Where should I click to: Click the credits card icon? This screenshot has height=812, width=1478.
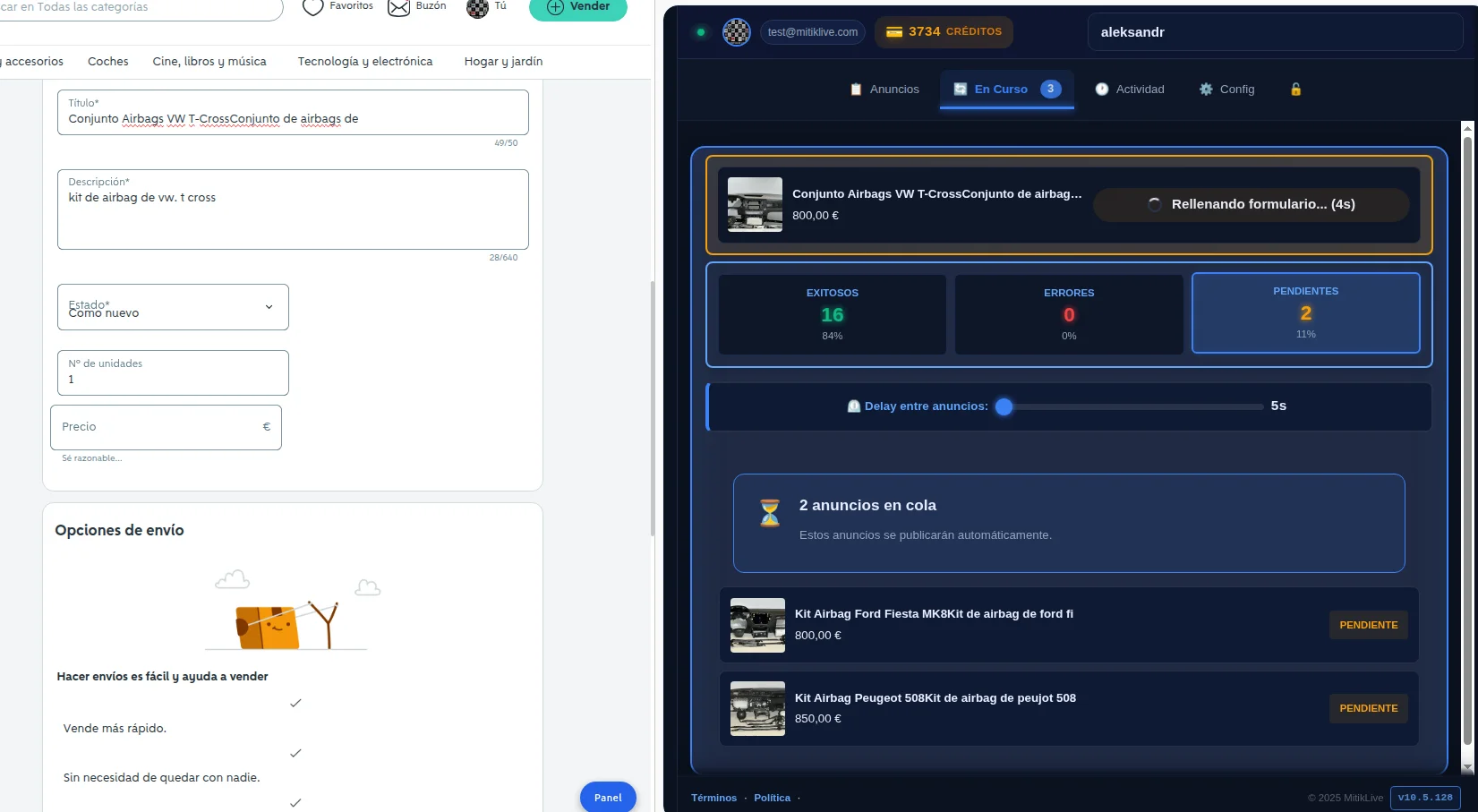893,32
